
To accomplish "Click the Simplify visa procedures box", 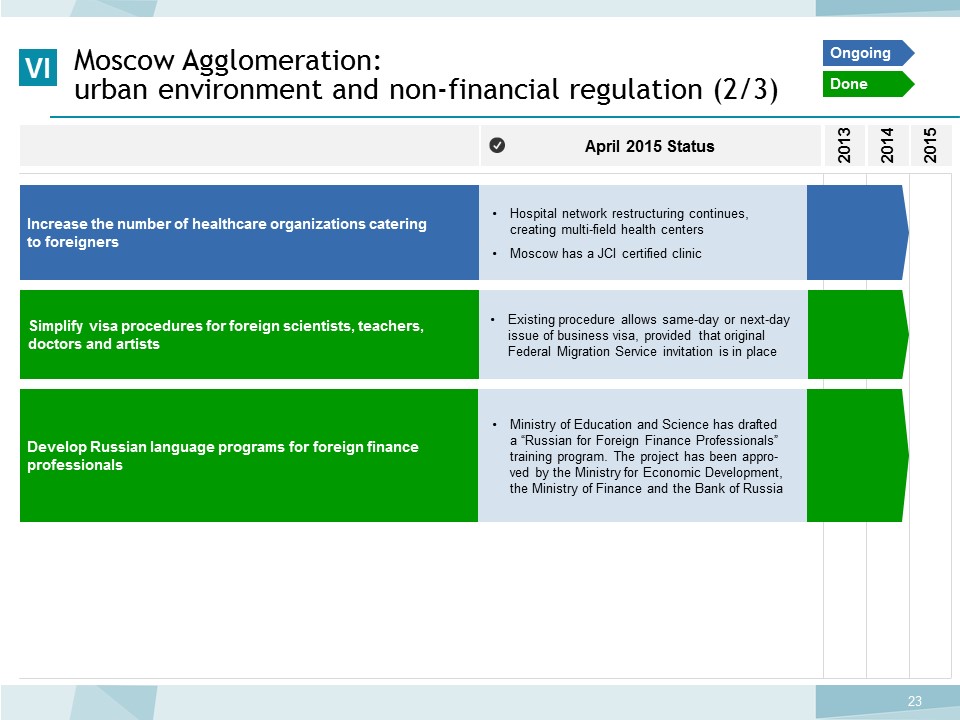I will pos(249,334).
